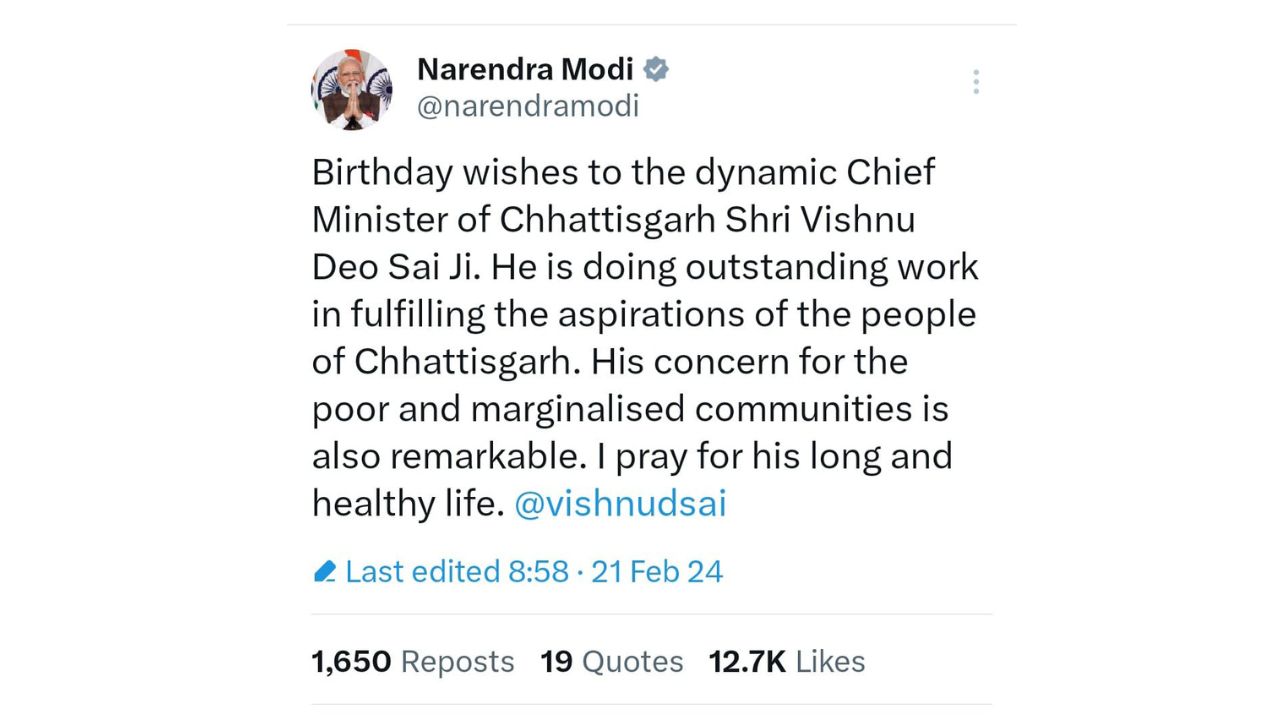
Task: Open the @narendramodi handle
Action: [x=527, y=106]
